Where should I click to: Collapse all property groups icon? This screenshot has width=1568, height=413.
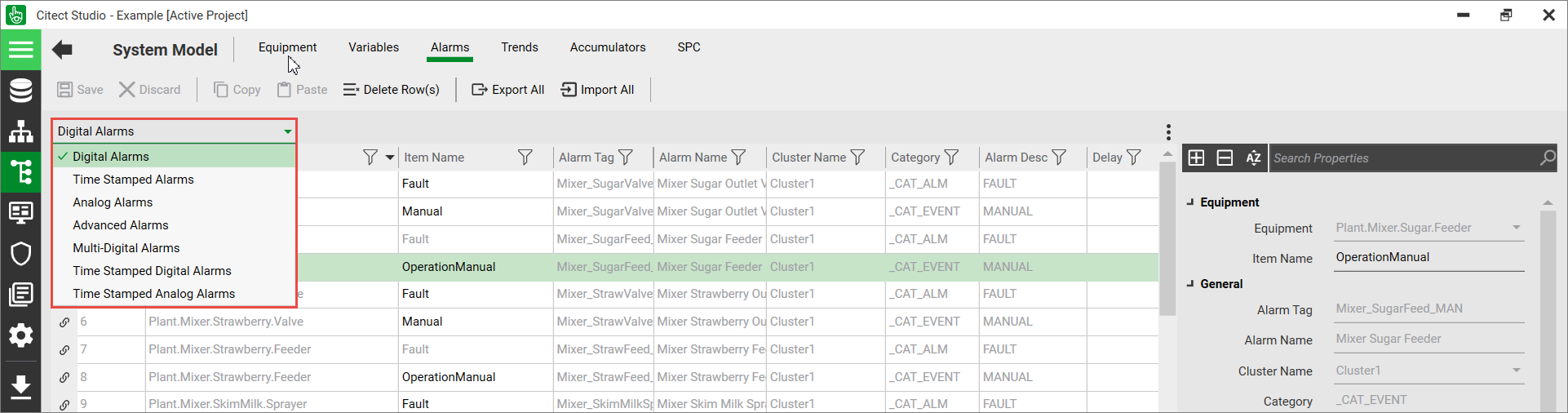1225,158
